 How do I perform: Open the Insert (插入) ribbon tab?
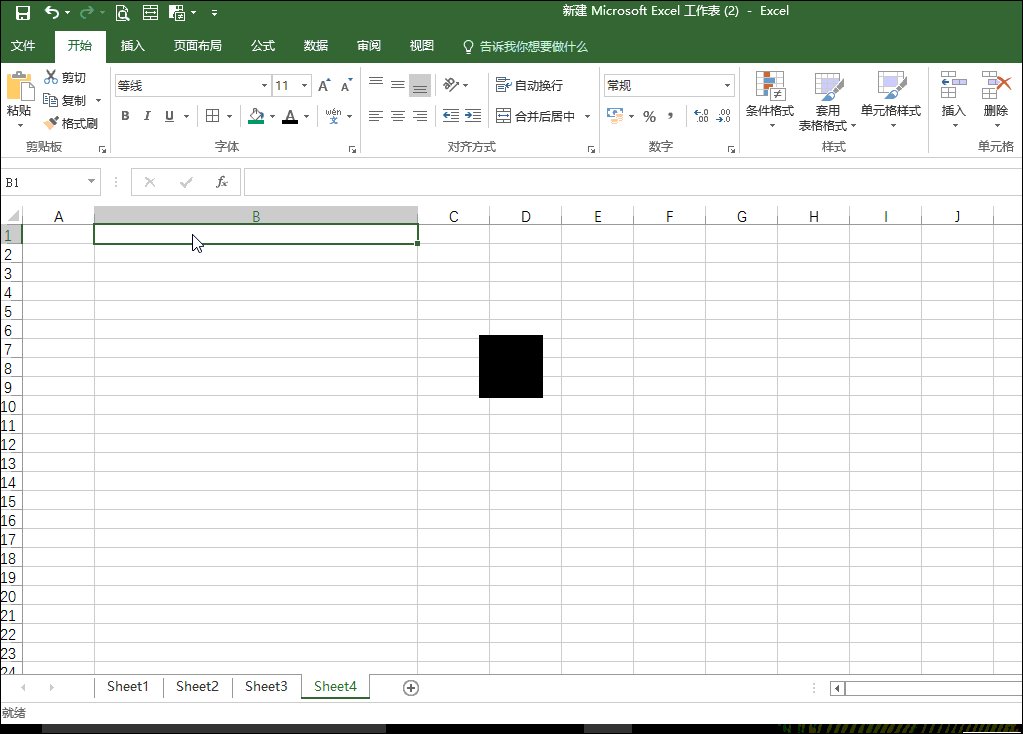(133, 46)
